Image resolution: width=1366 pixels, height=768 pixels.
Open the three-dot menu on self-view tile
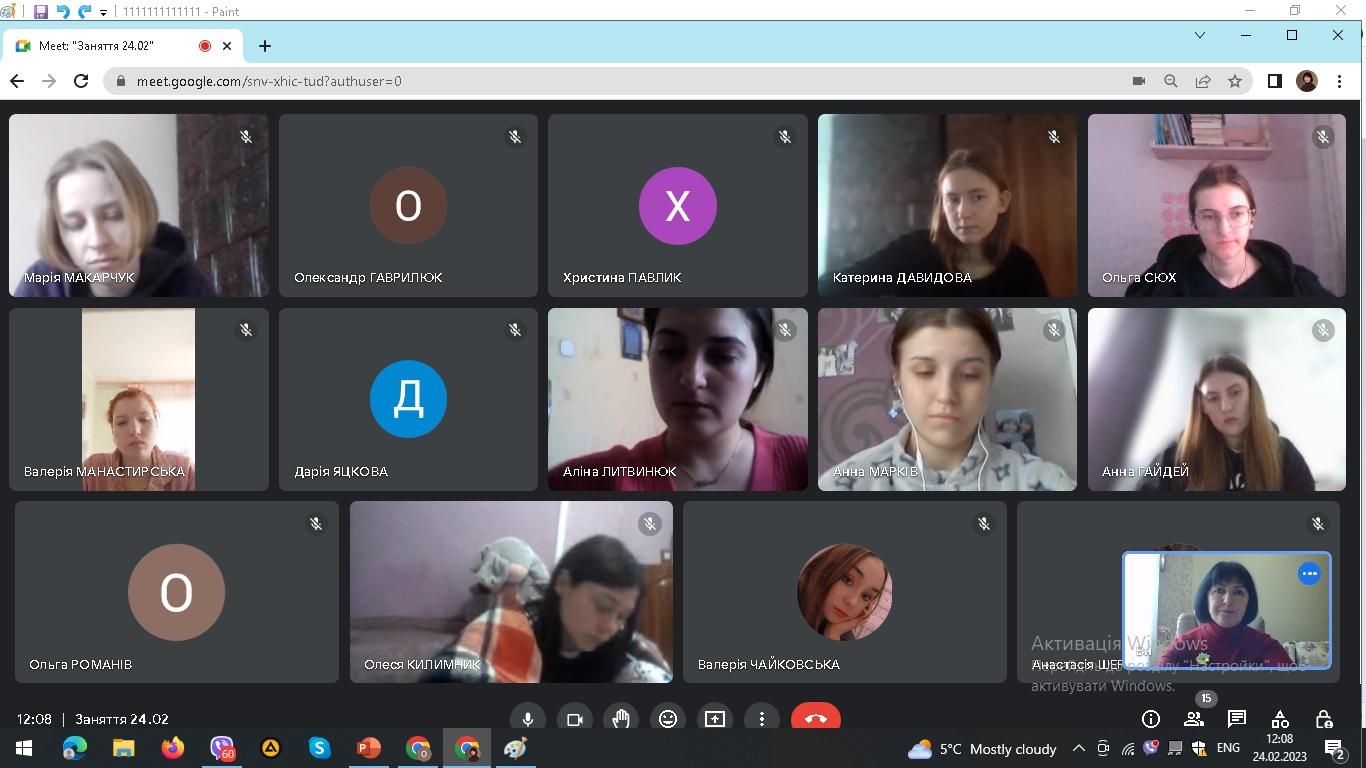point(1309,574)
